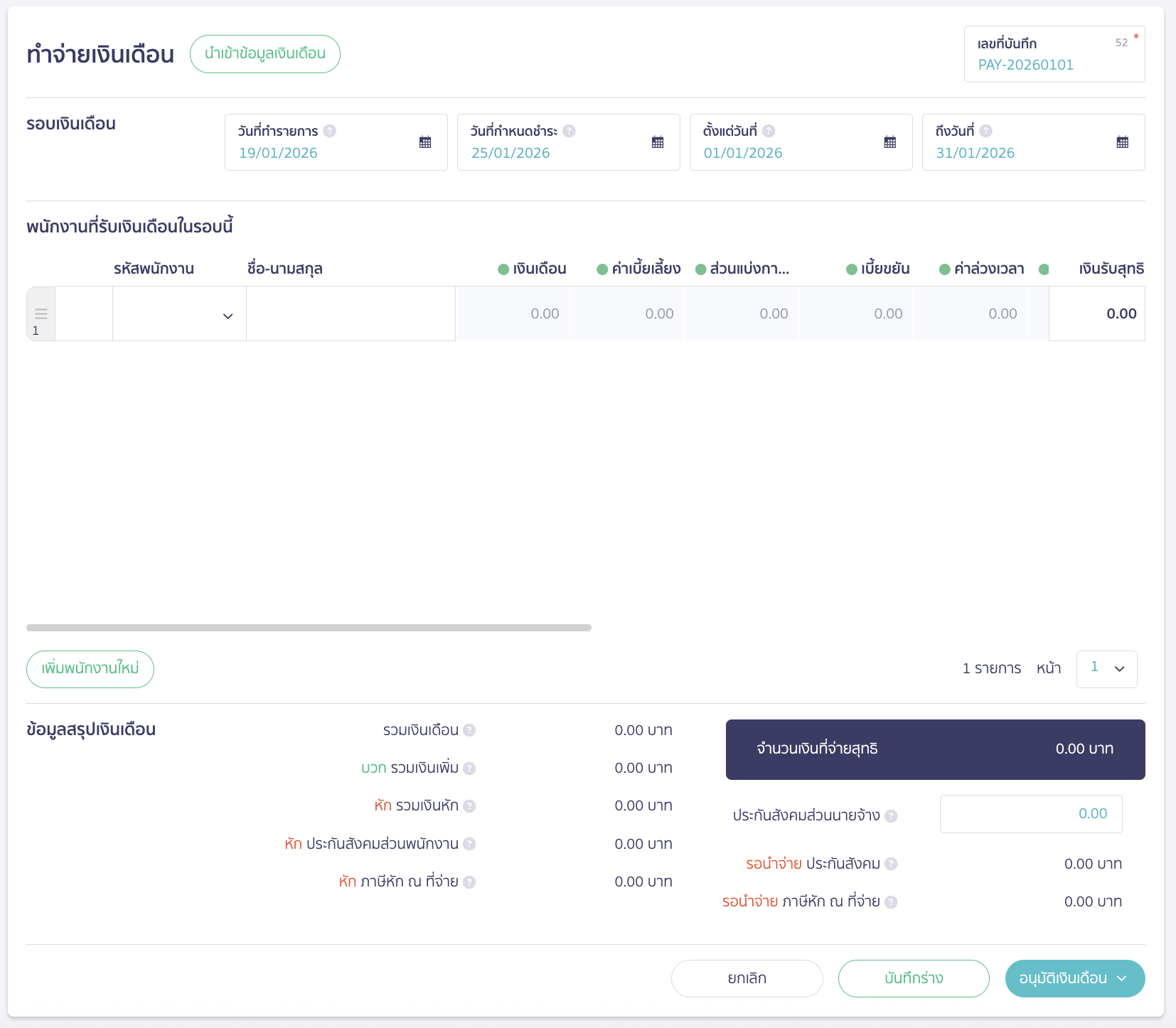
Task: Click the horizontal table scrollbar
Action: coord(309,628)
